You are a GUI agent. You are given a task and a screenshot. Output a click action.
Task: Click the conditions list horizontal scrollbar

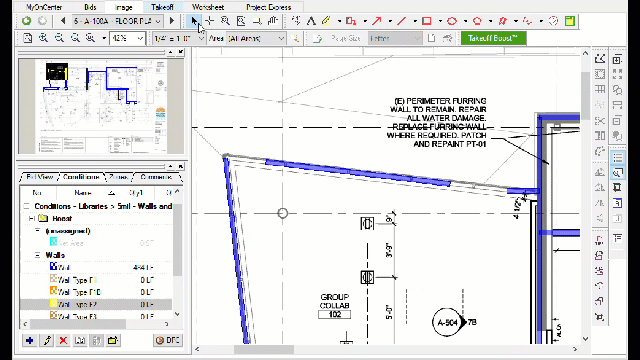78,324
